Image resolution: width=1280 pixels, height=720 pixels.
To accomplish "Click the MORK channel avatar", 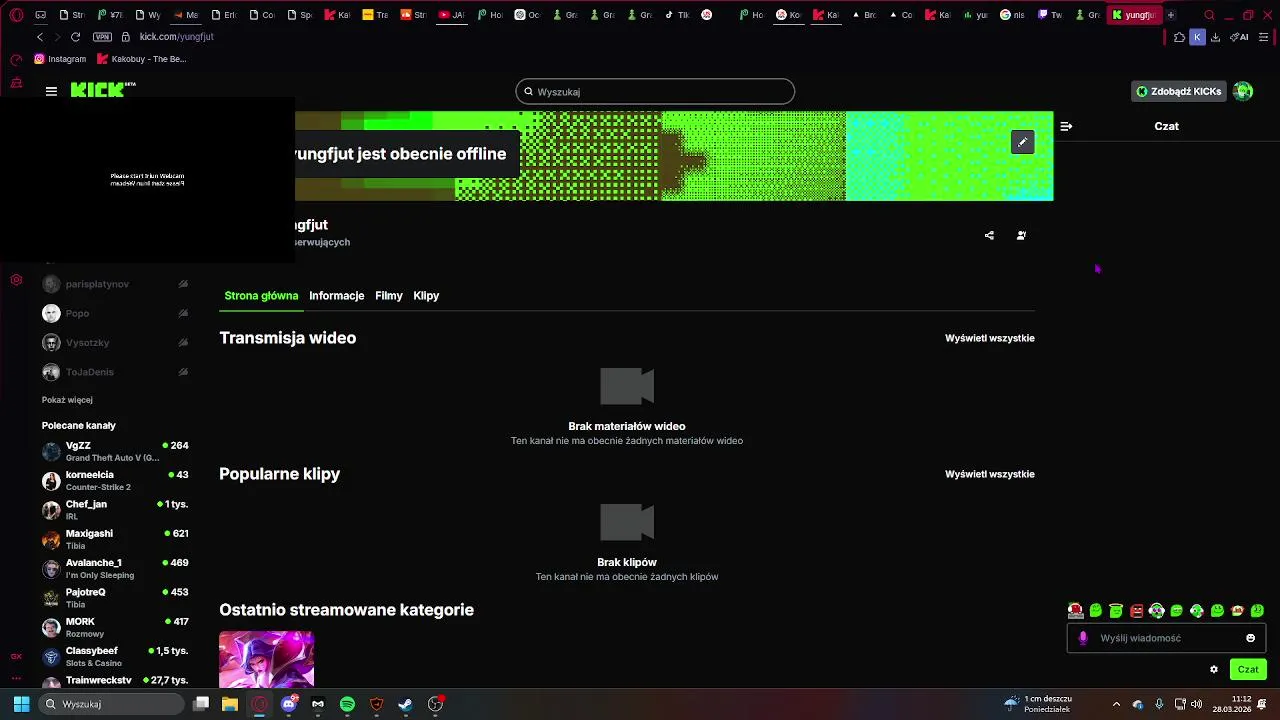I will click(x=51, y=628).
